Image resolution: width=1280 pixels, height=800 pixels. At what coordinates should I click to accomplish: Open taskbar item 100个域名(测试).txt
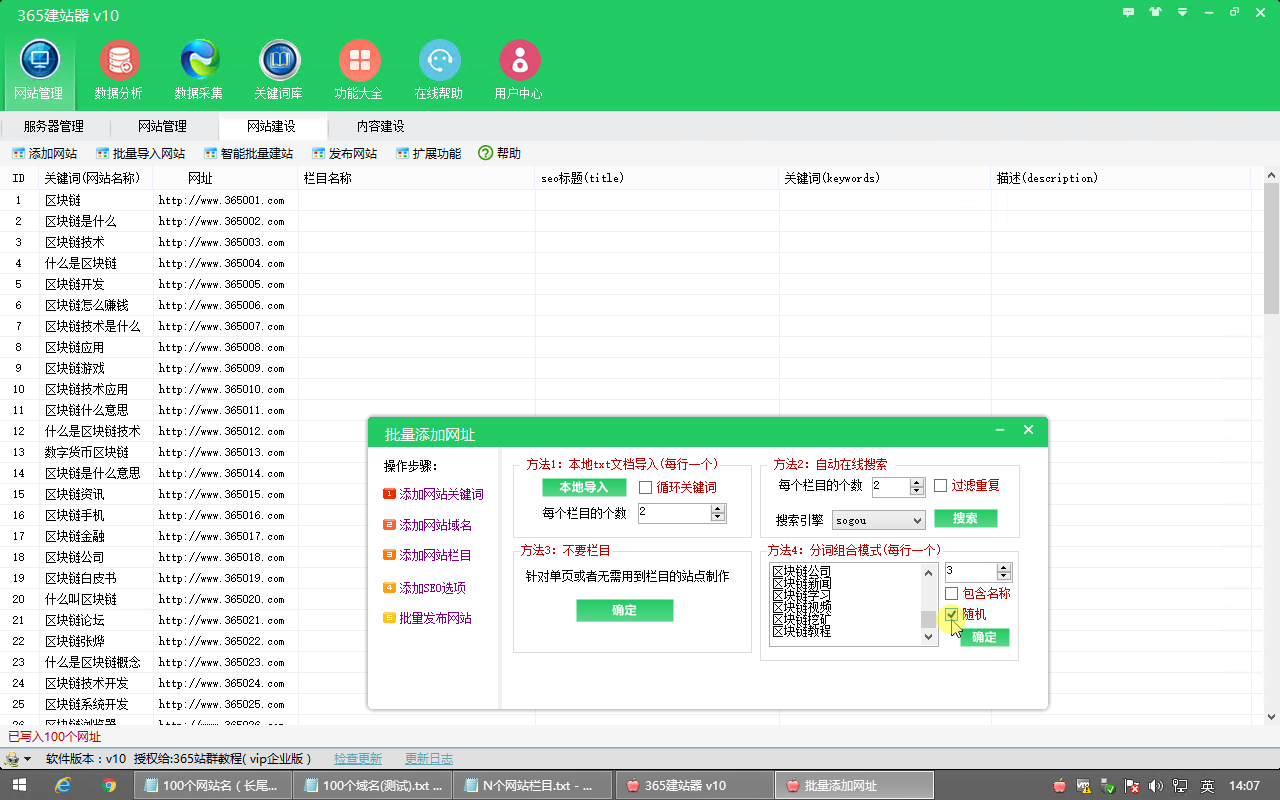[x=373, y=786]
